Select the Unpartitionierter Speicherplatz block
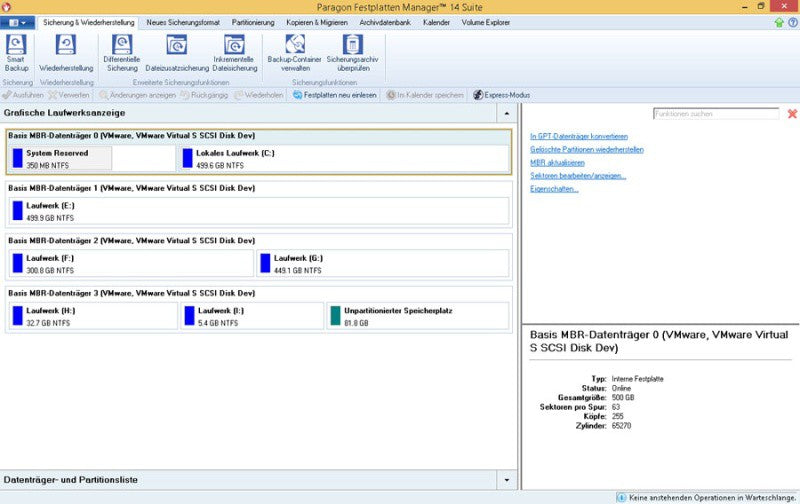 (418, 316)
